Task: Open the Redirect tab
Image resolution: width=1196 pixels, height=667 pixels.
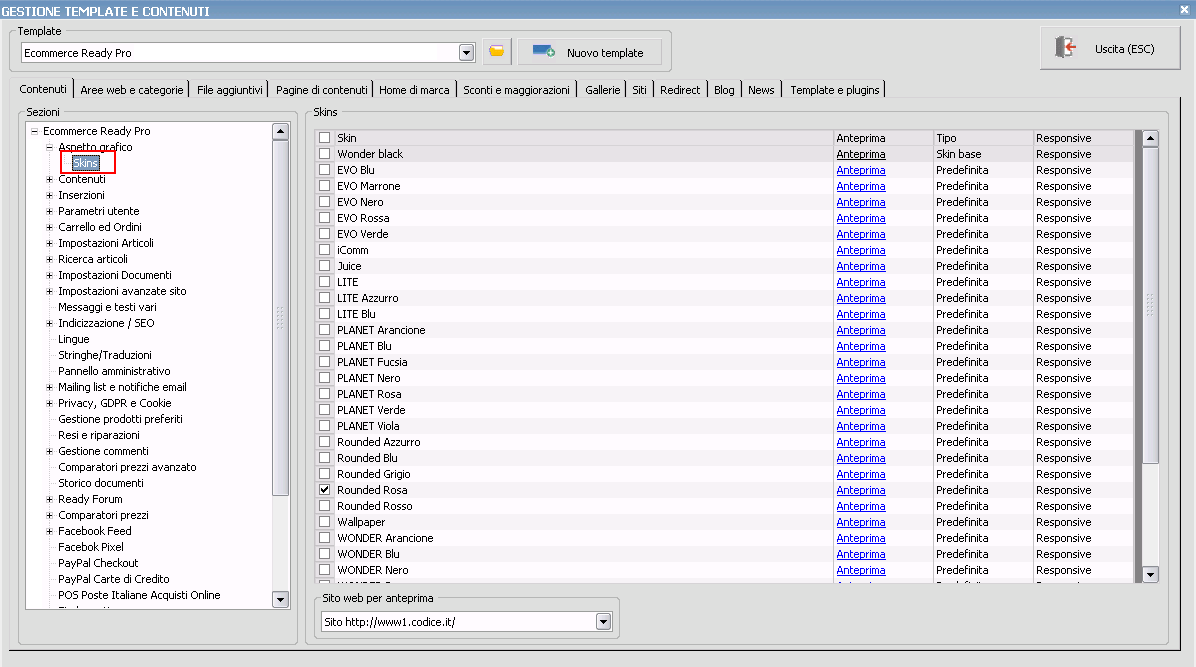Action: point(680,90)
